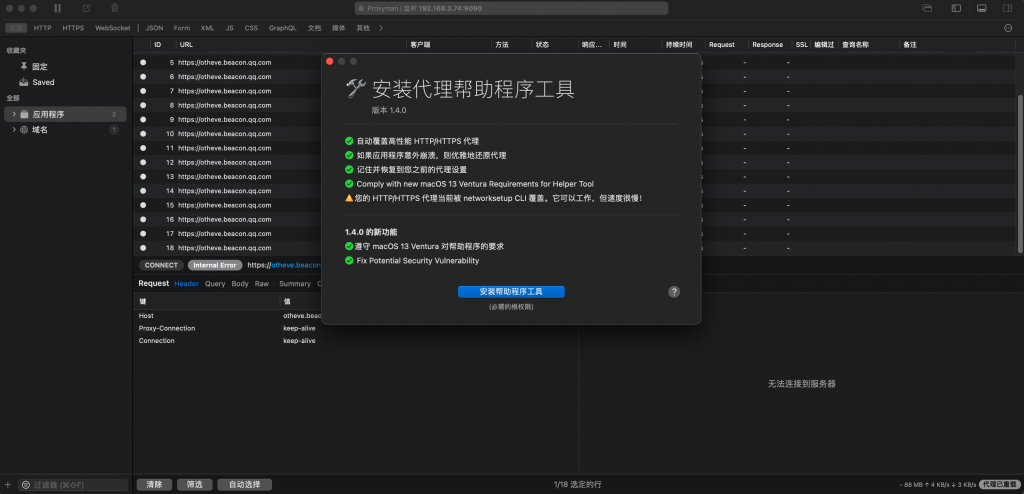Click the 筛选 button at bottom
1024x494 pixels.
point(195,485)
